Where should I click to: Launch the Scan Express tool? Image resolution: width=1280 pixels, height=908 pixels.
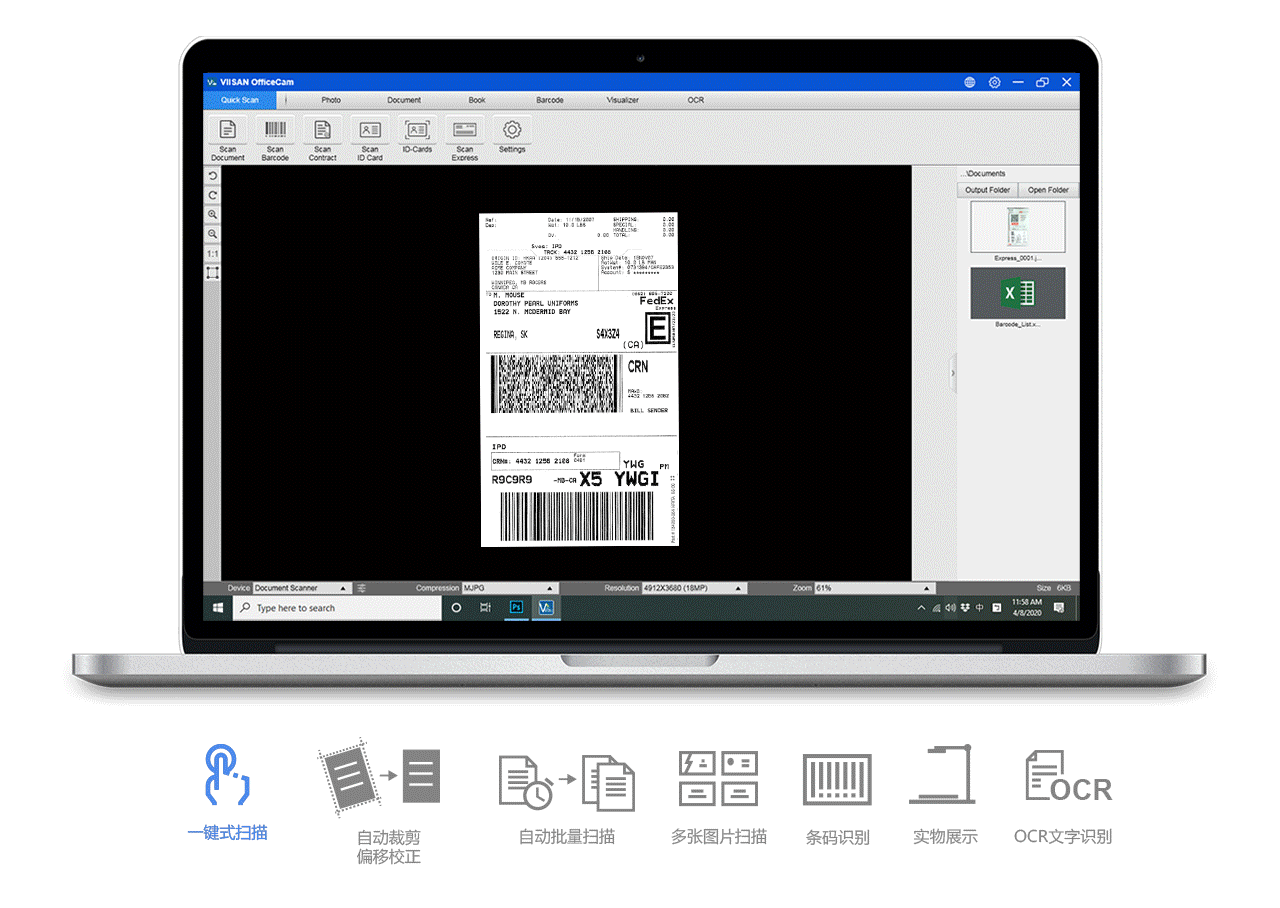464,131
